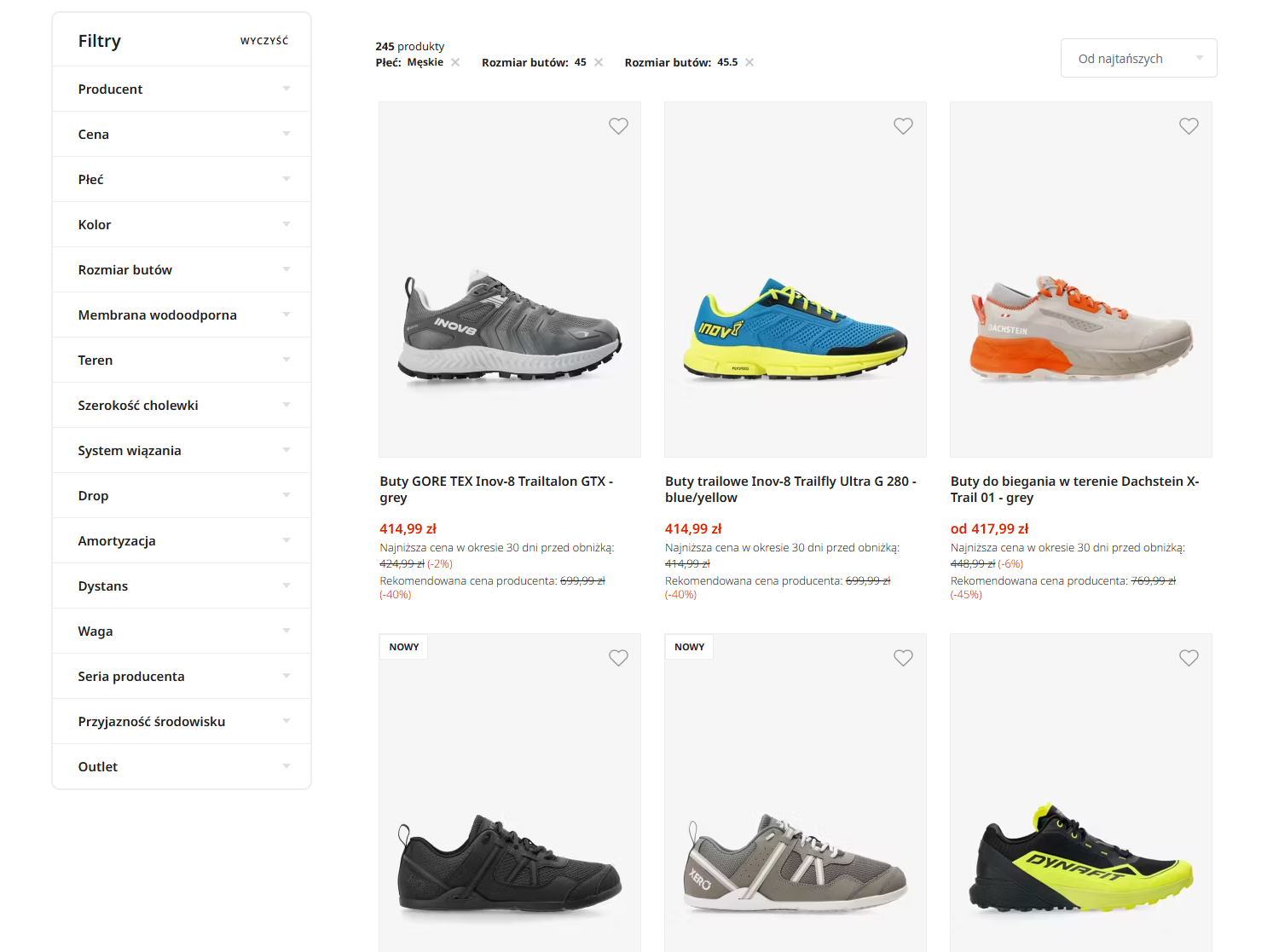This screenshot has width=1273, height=952.
Task: Favorite the yellow Dynafit shoe
Action: pyautogui.click(x=1189, y=658)
